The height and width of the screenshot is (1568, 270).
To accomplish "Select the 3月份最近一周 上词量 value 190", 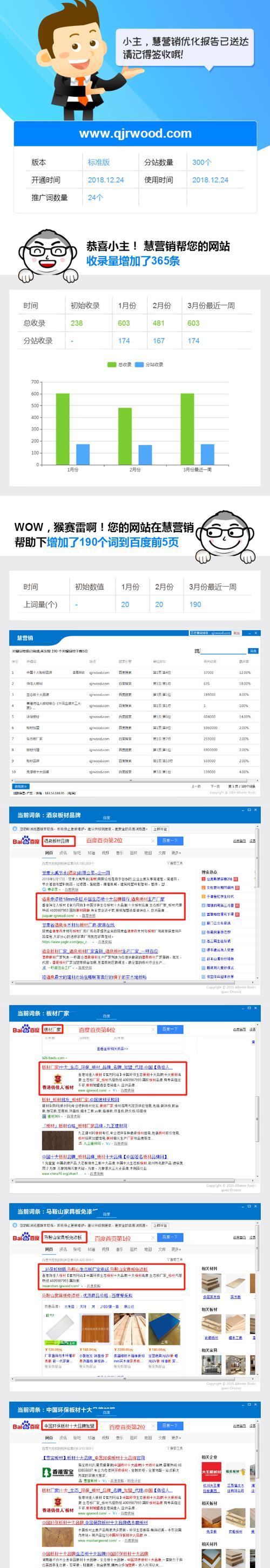I will click(195, 604).
